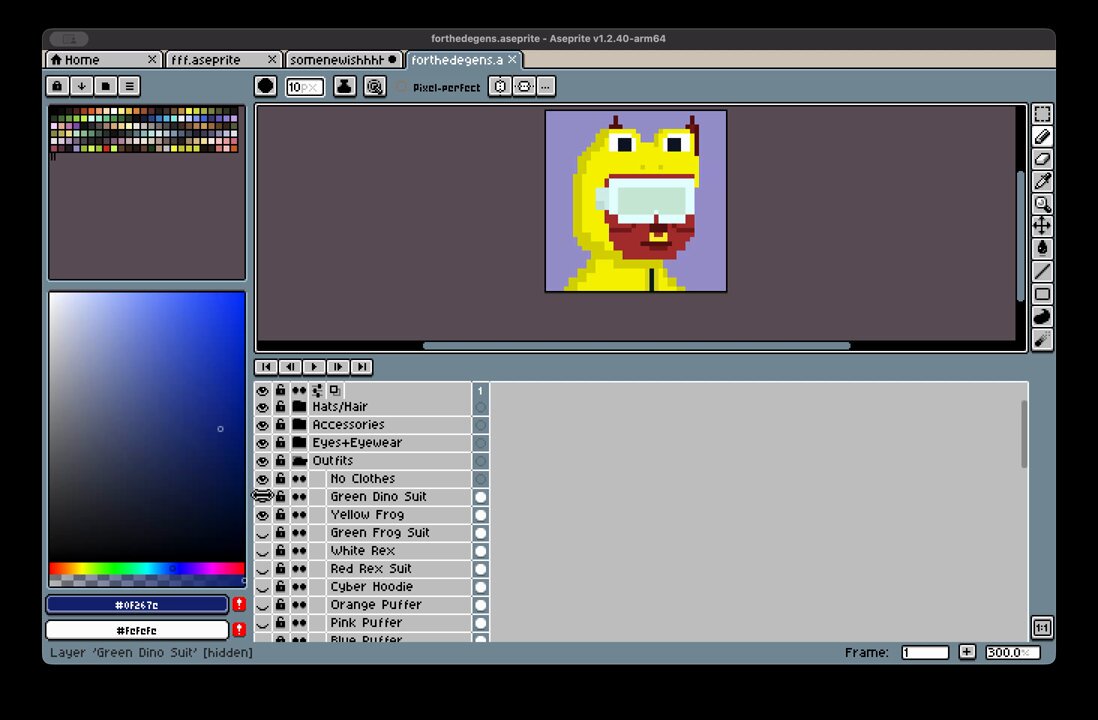Select the Eraser tool
Image resolution: width=1098 pixels, height=720 pixels.
click(1042, 159)
